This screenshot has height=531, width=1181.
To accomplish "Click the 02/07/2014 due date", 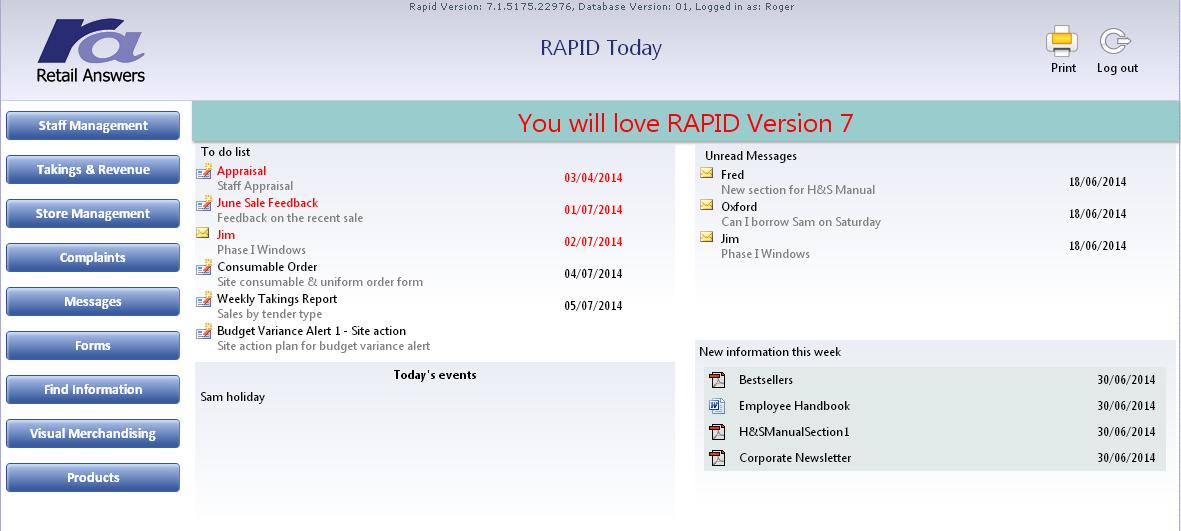I will pyautogui.click(x=594, y=243).
